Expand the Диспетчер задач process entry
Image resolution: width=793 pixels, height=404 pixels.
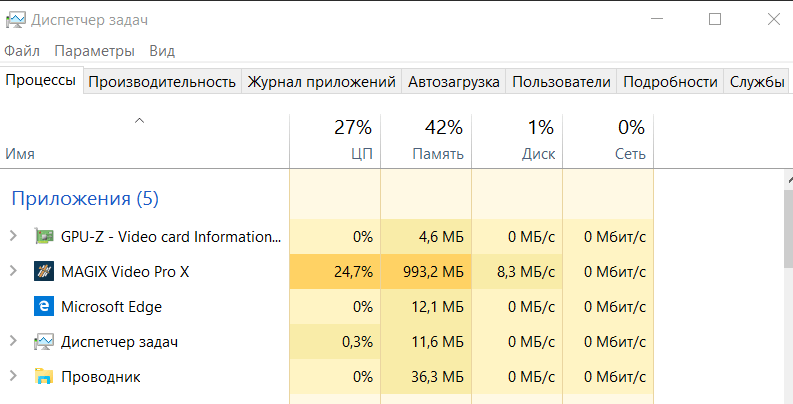pos(13,341)
